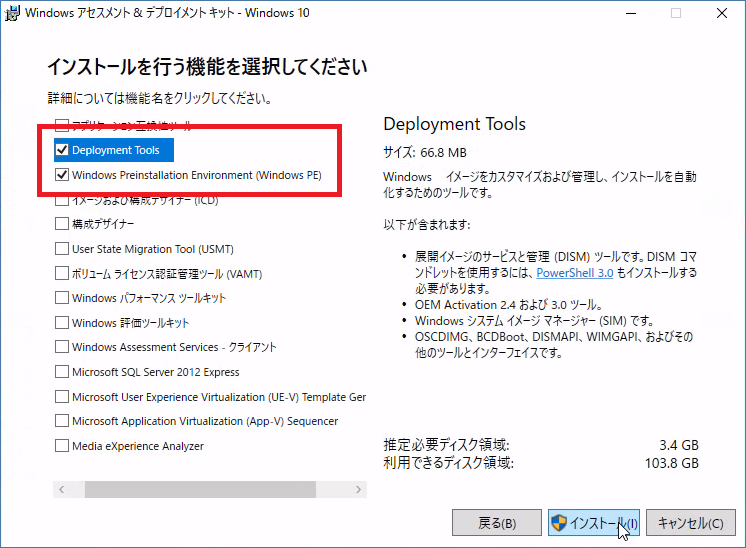Enable Windows Assessment Services - クライアント checkbox
The width and height of the screenshot is (746, 548).
(62, 347)
